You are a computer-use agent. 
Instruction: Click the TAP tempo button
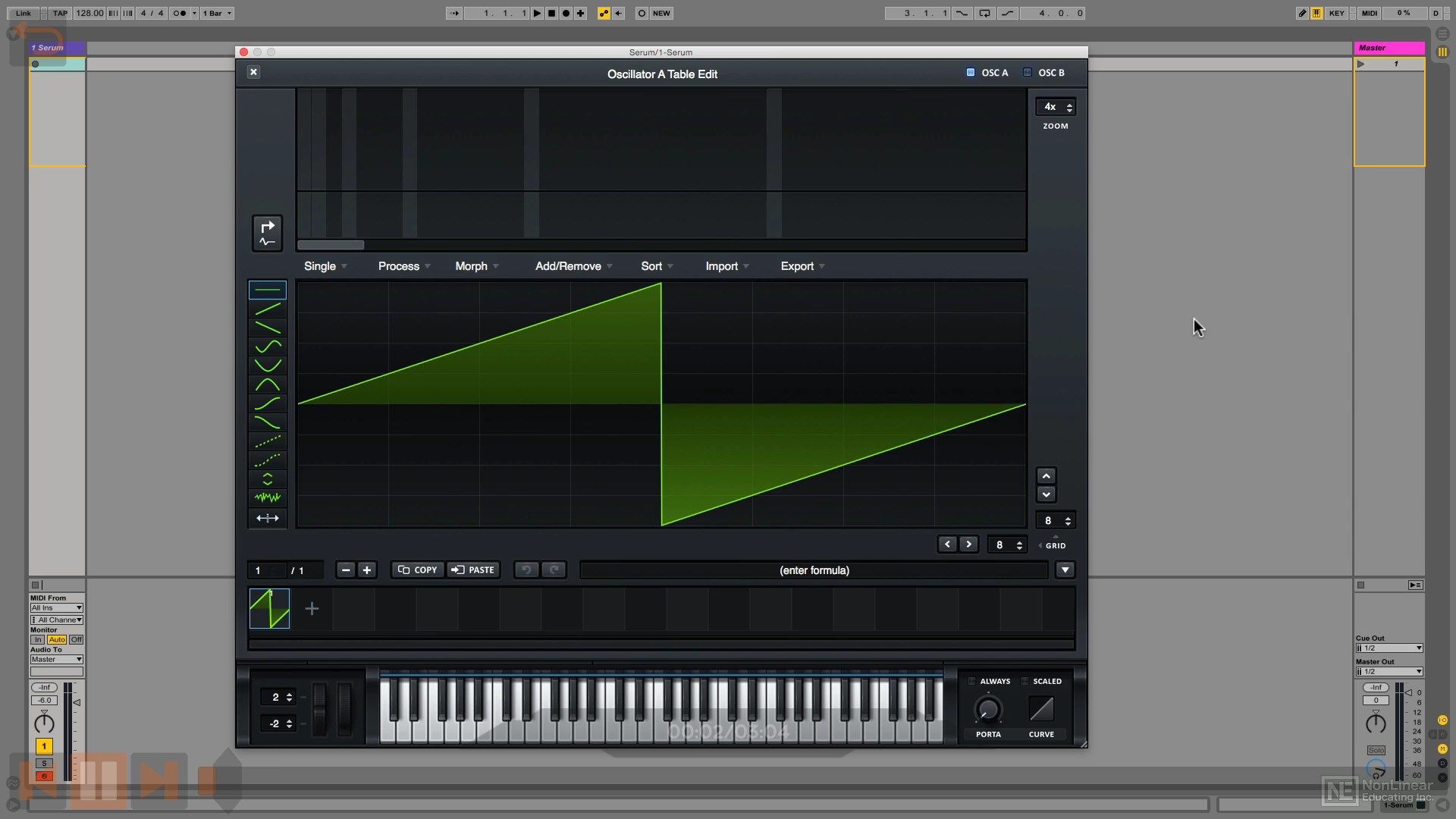coord(60,13)
